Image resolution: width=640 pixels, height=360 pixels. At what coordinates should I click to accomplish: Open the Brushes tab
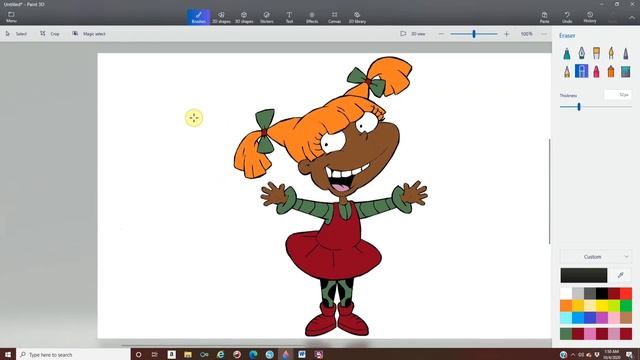199,17
